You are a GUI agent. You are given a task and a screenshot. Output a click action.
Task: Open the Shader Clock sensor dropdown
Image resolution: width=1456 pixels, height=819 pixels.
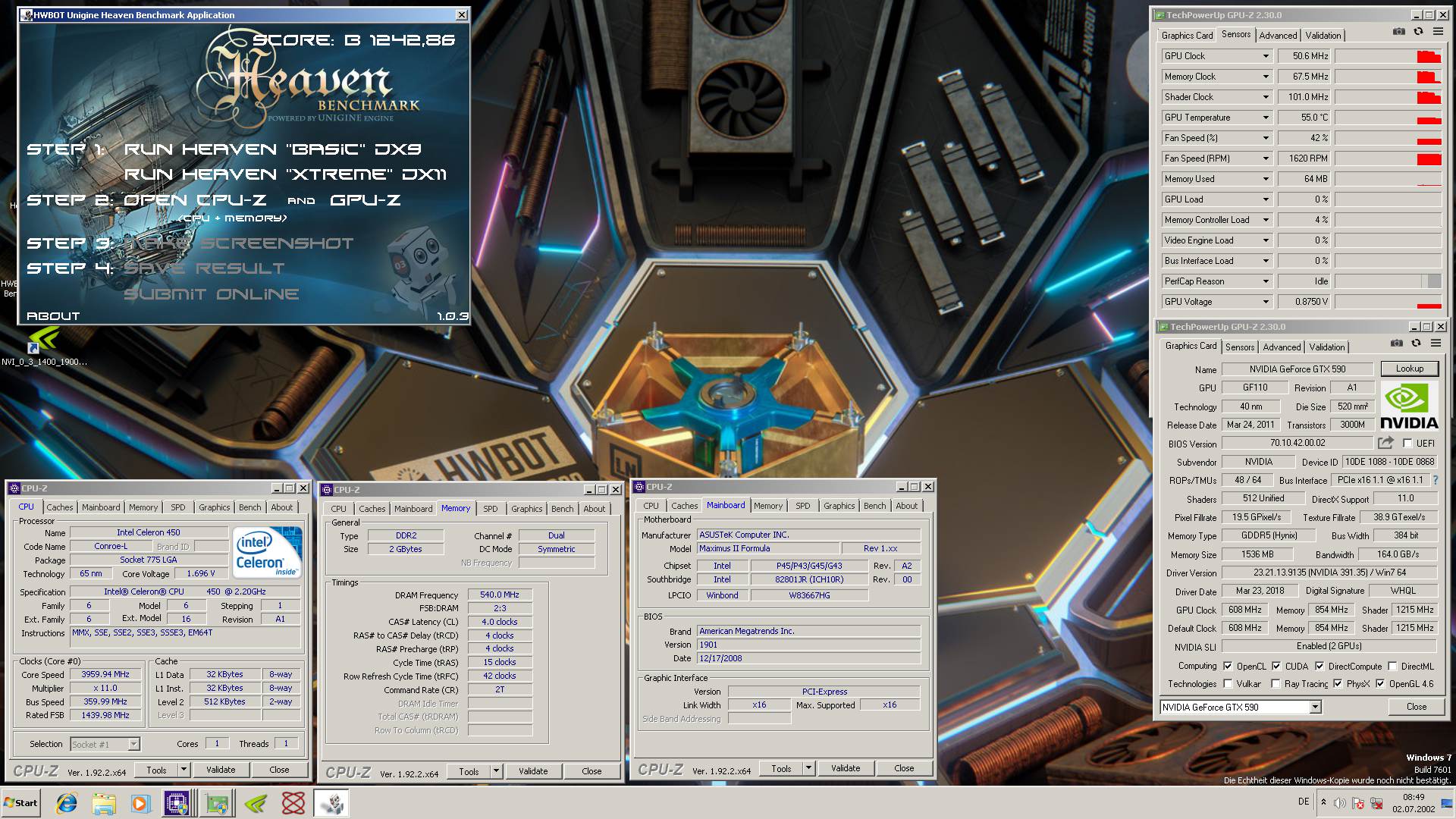tap(1265, 97)
